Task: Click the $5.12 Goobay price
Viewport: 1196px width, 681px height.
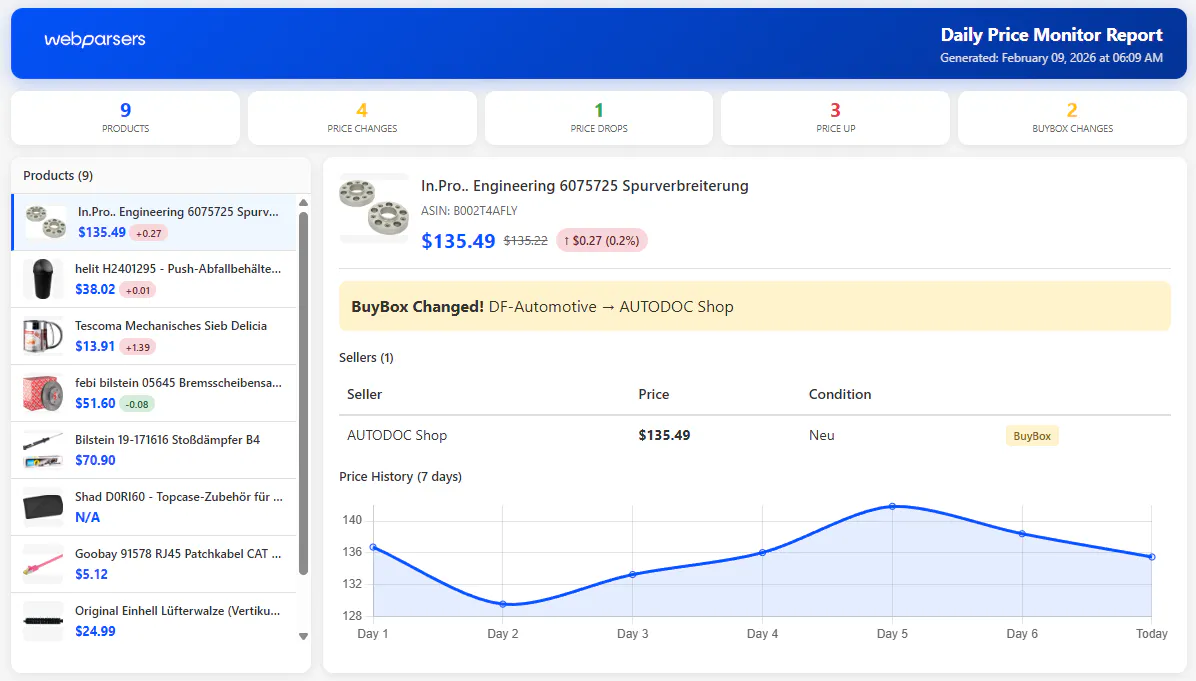Action: tap(92, 574)
